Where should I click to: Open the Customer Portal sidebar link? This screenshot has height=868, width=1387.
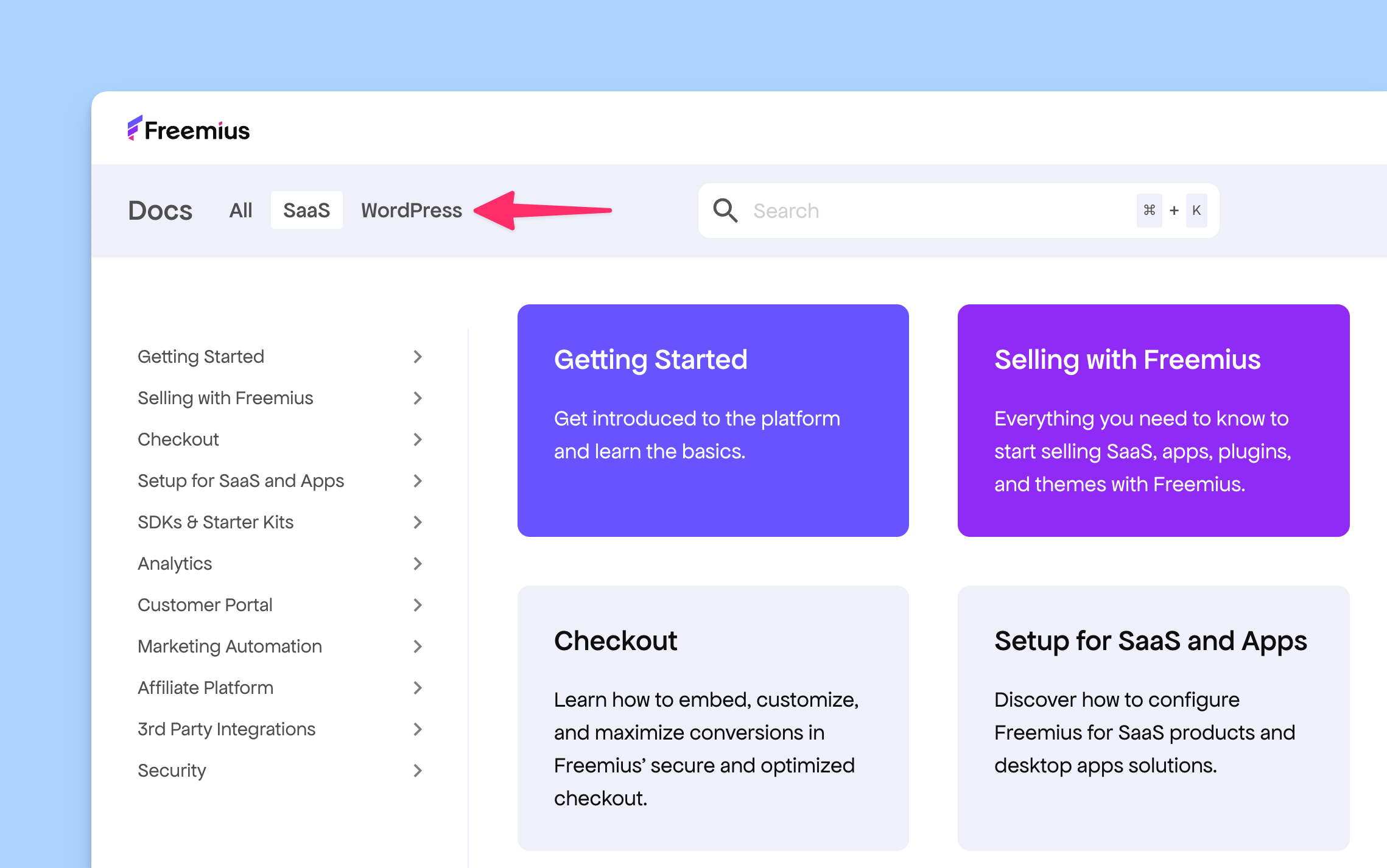coord(205,605)
